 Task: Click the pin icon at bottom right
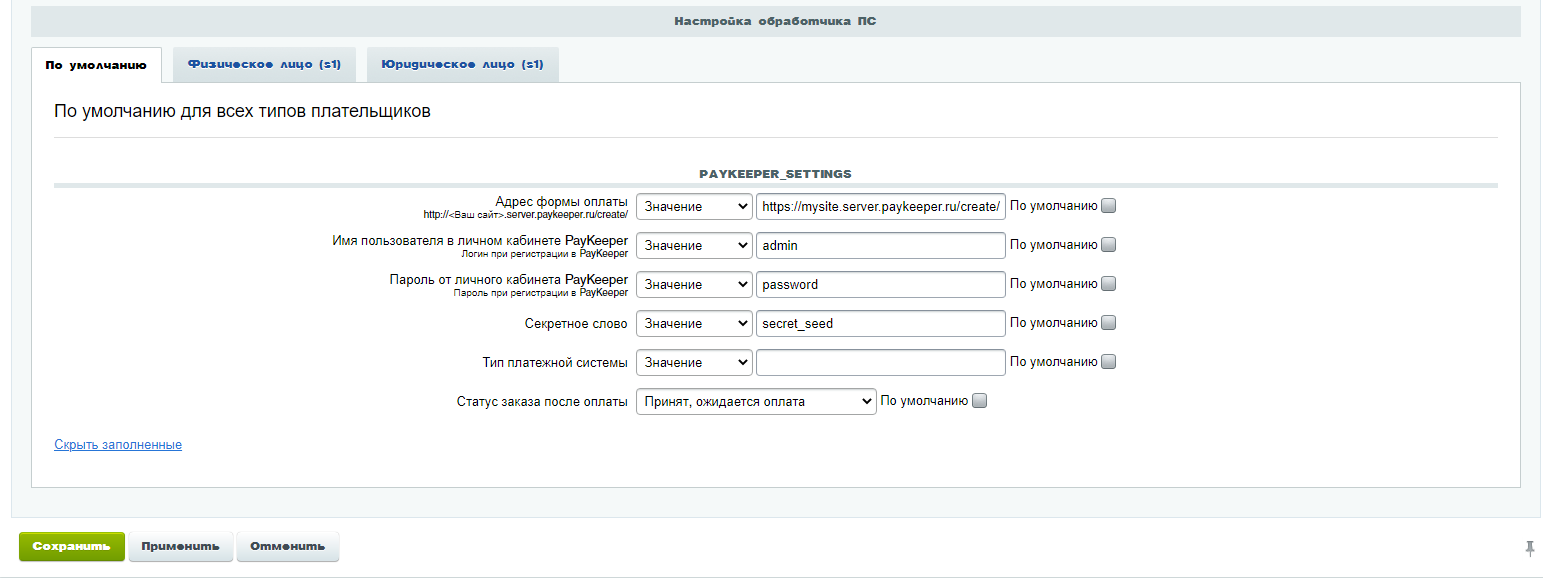coord(1529,547)
